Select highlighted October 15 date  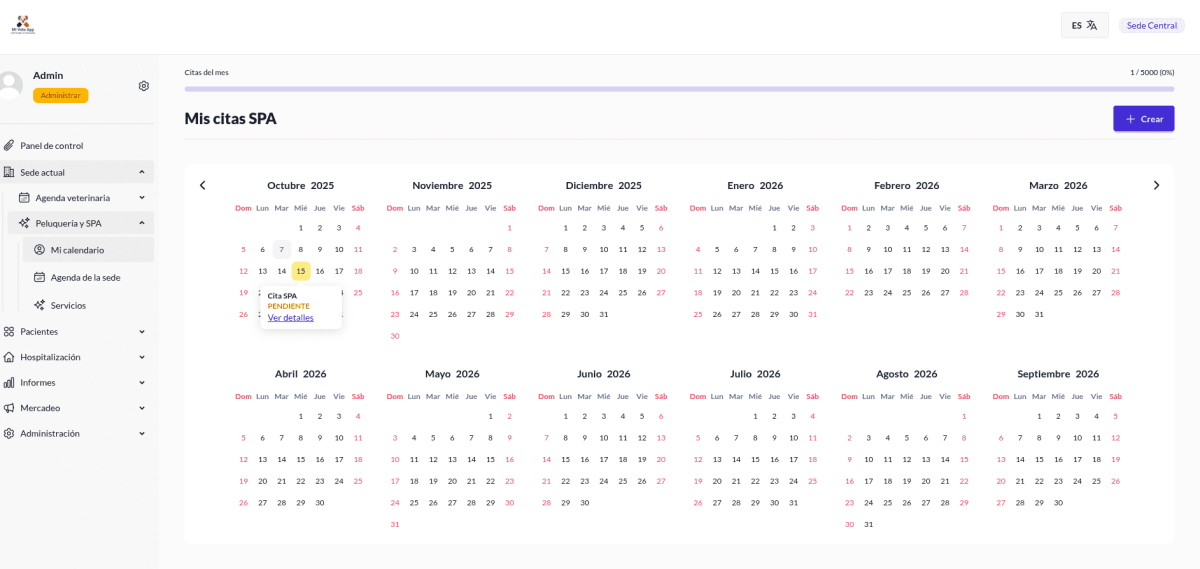tap(300, 271)
